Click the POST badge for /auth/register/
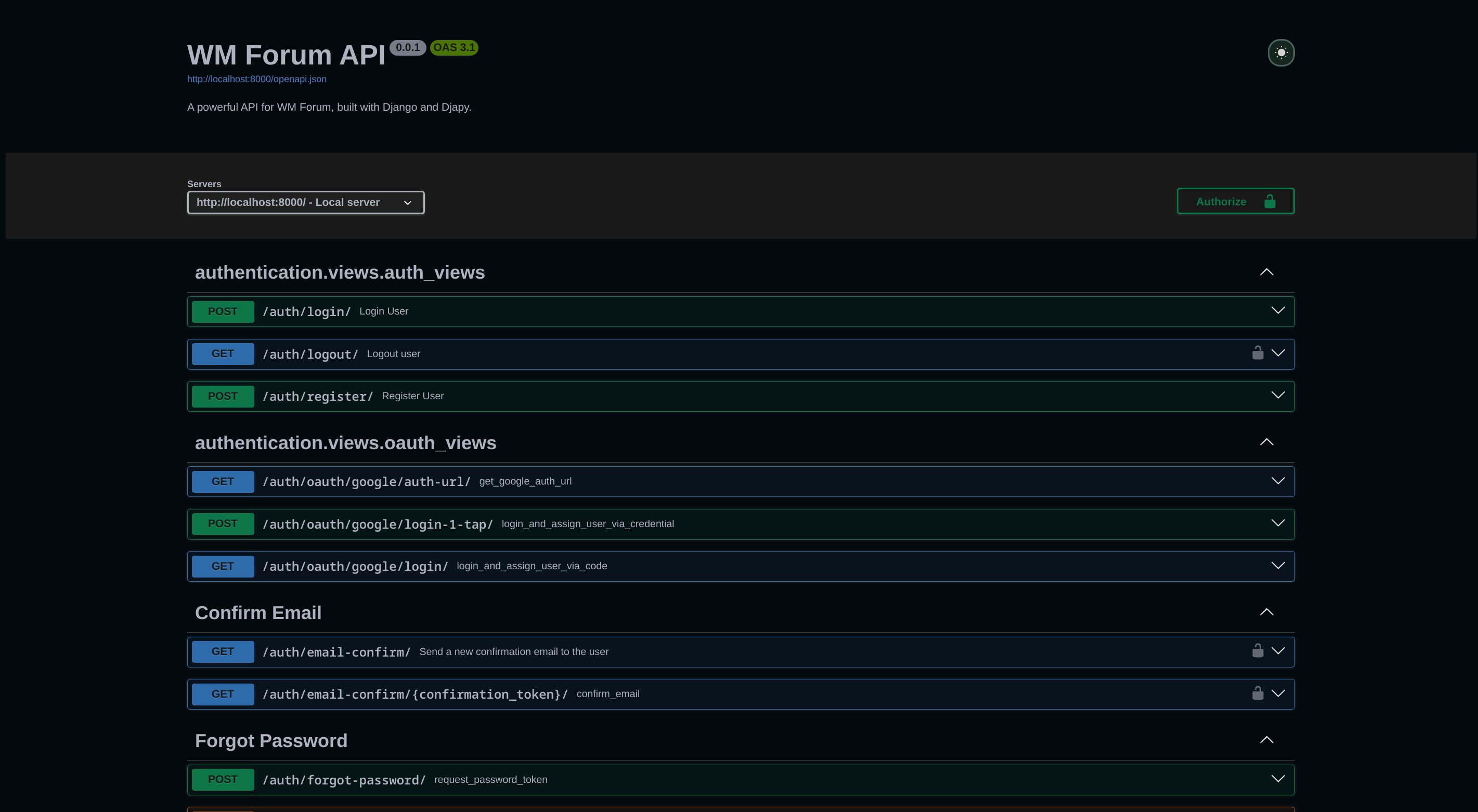1478x812 pixels. 223,396
